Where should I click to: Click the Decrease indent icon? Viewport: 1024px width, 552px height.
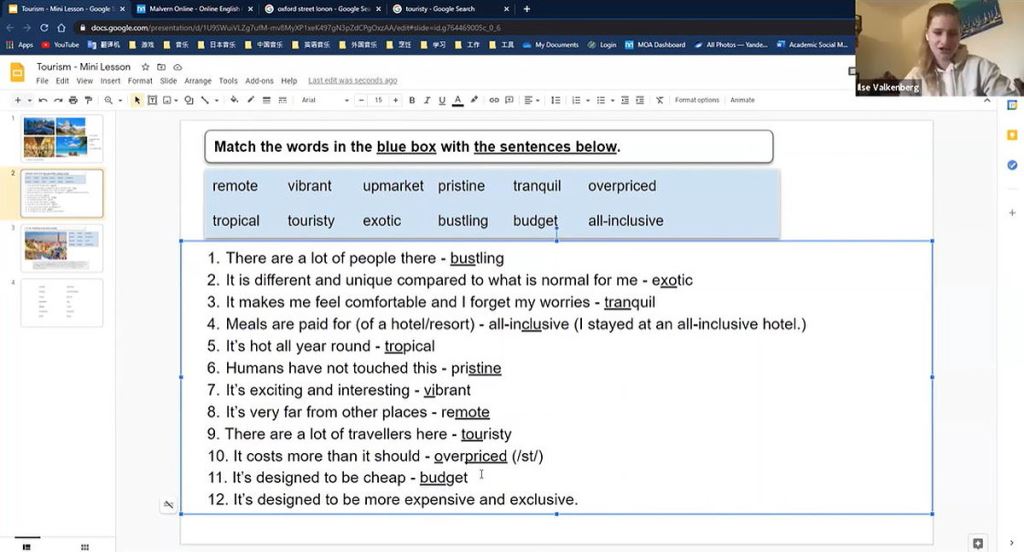coord(625,100)
